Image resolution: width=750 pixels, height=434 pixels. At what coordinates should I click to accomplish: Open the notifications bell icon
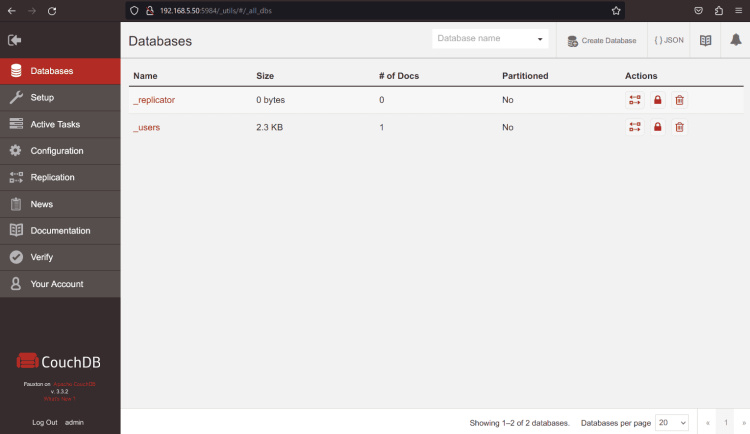pos(735,41)
